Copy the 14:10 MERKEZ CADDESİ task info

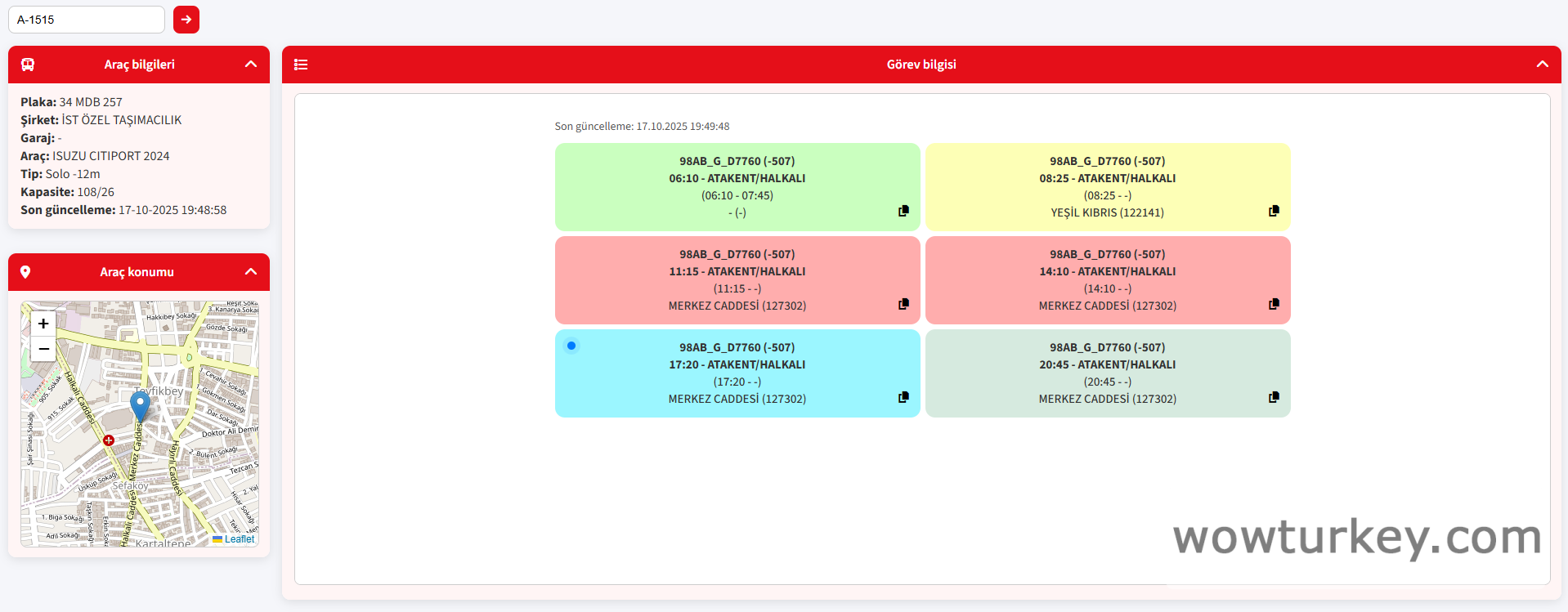(1274, 304)
